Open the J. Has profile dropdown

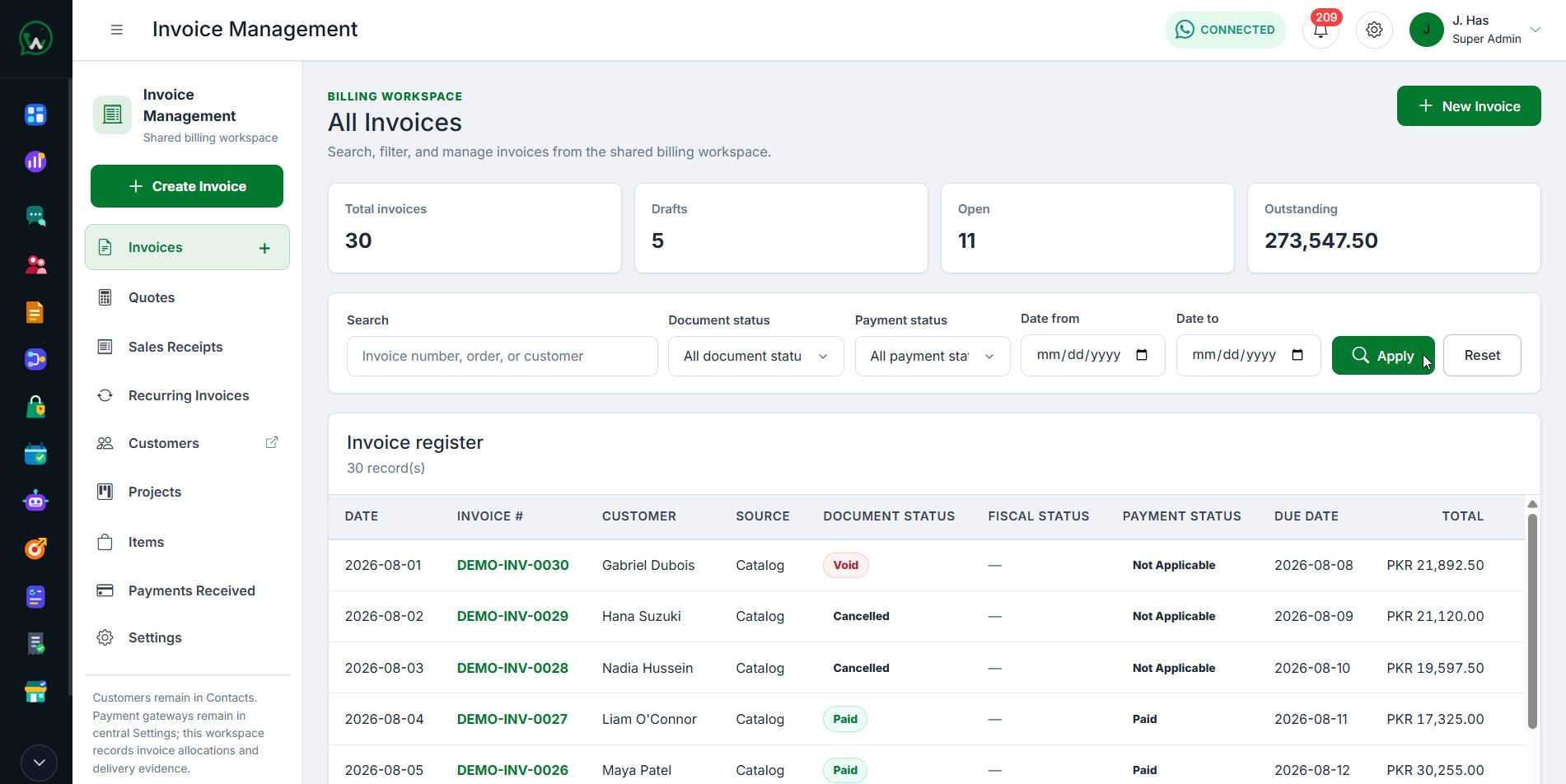[1475, 30]
